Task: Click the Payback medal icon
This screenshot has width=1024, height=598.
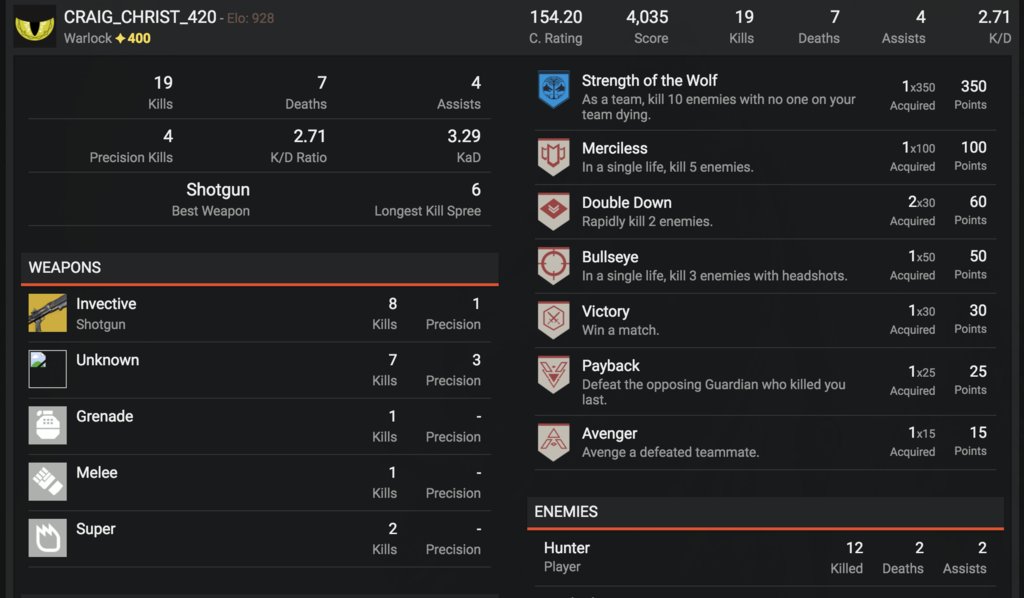Action: click(x=554, y=374)
